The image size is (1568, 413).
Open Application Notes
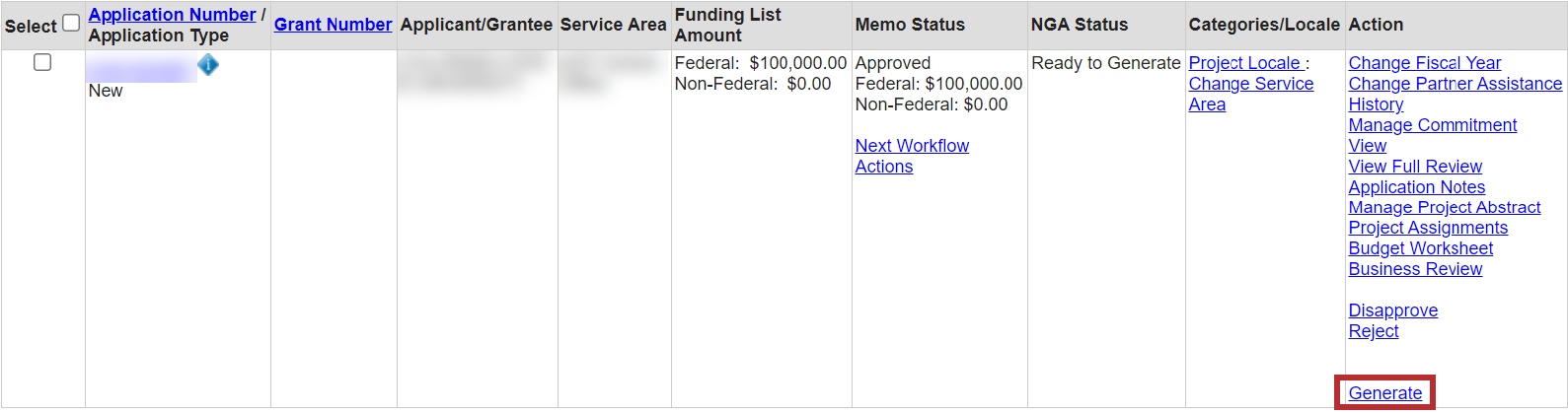(x=1416, y=187)
